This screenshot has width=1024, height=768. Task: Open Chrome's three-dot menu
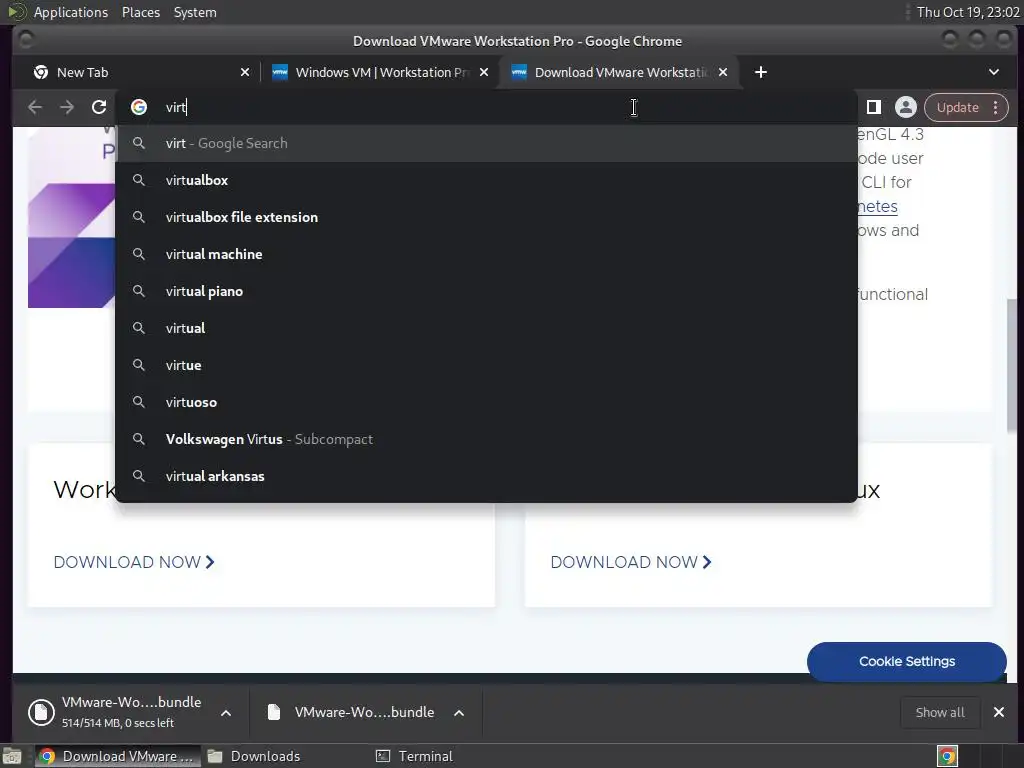(x=995, y=107)
